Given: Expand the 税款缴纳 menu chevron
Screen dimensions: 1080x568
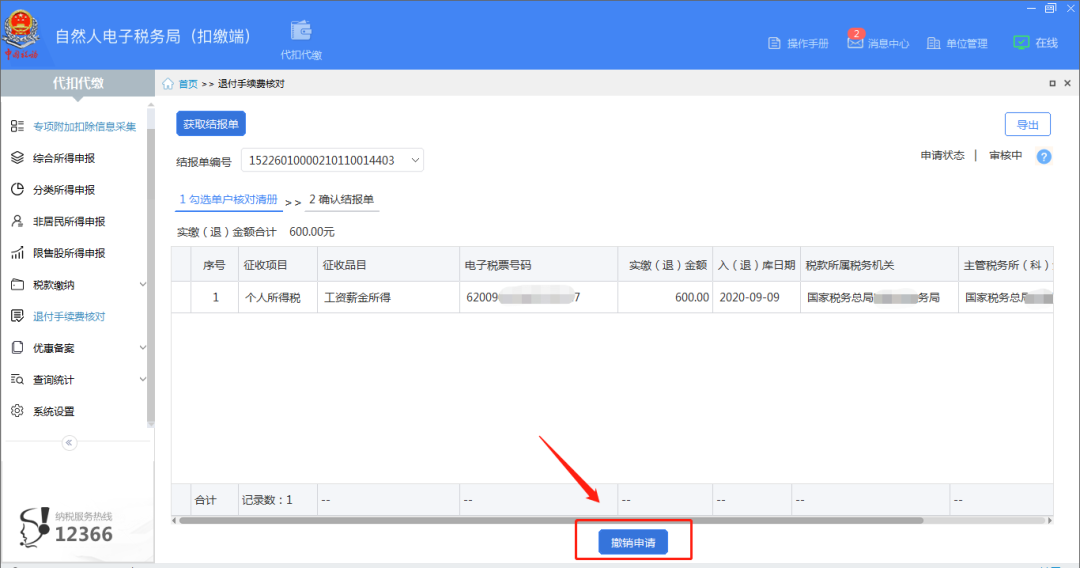Looking at the screenshot, I should (143, 284).
